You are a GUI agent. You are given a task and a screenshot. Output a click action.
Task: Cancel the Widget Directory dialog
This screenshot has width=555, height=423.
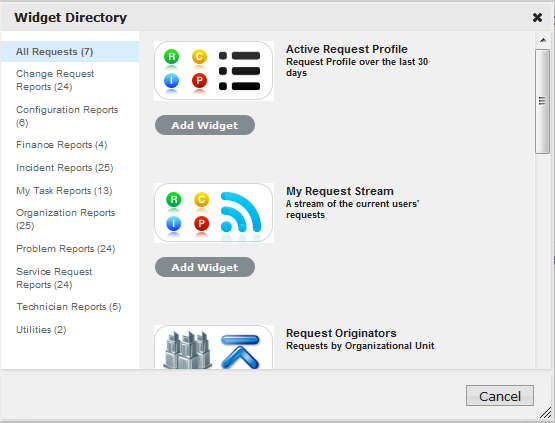click(x=499, y=396)
